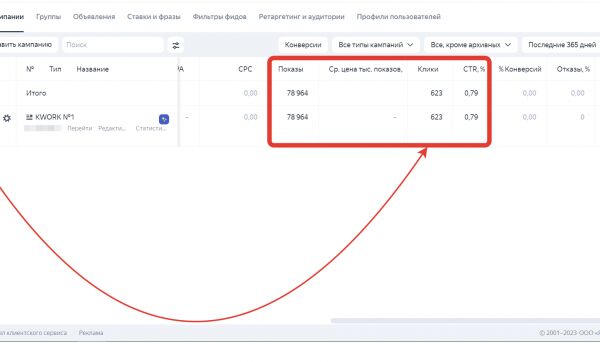
Task: Expand the Все, кроме архивных dropdown
Action: (x=471, y=45)
